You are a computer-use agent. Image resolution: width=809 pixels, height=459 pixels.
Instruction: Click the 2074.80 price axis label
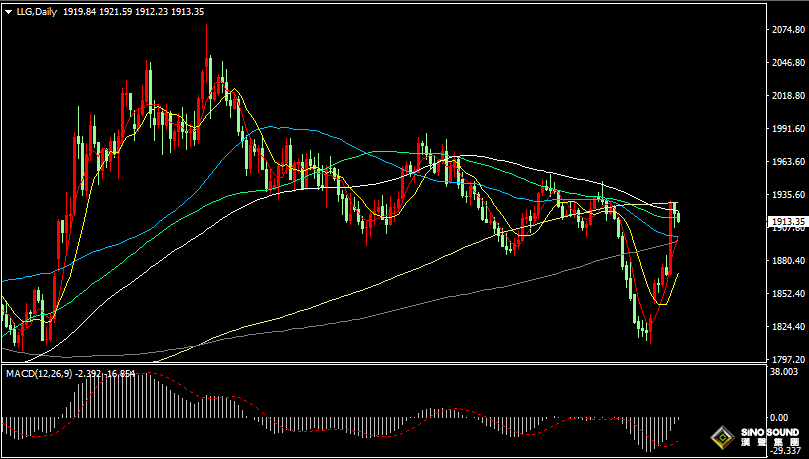pyautogui.click(x=788, y=30)
